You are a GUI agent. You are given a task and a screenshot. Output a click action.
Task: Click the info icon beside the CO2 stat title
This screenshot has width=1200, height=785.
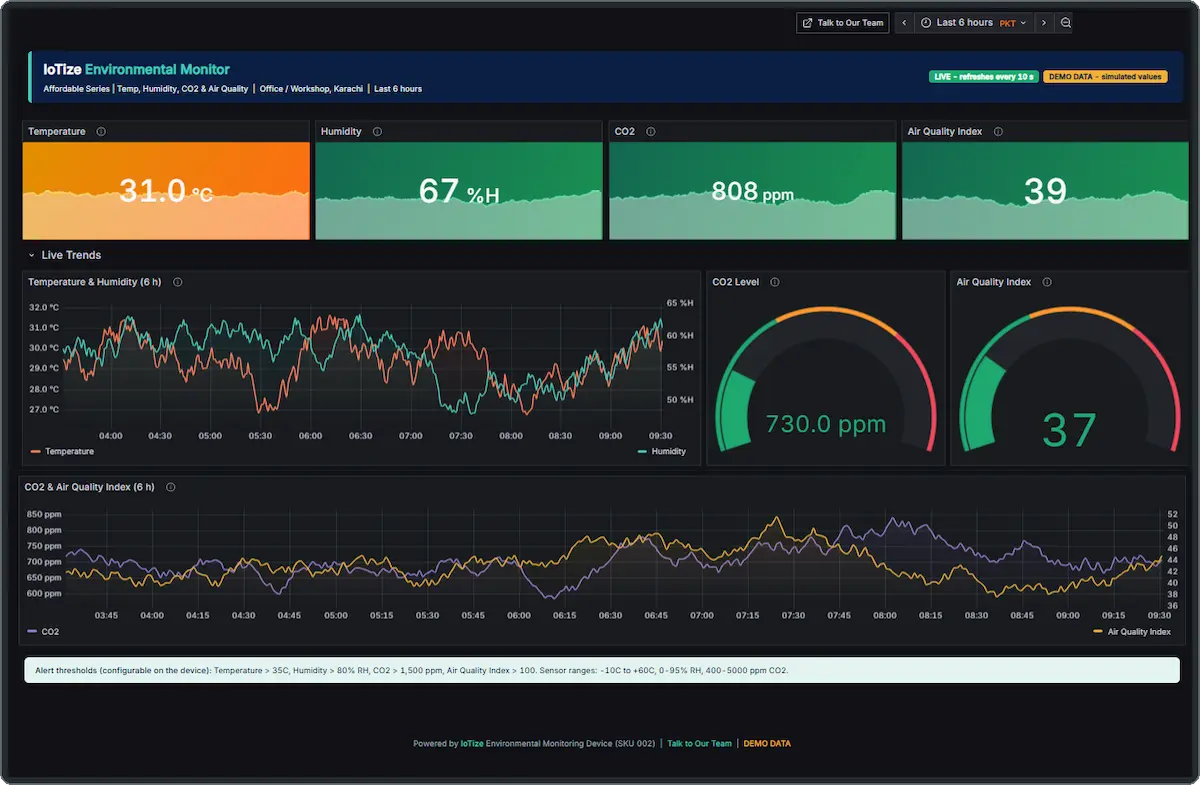[650, 132]
